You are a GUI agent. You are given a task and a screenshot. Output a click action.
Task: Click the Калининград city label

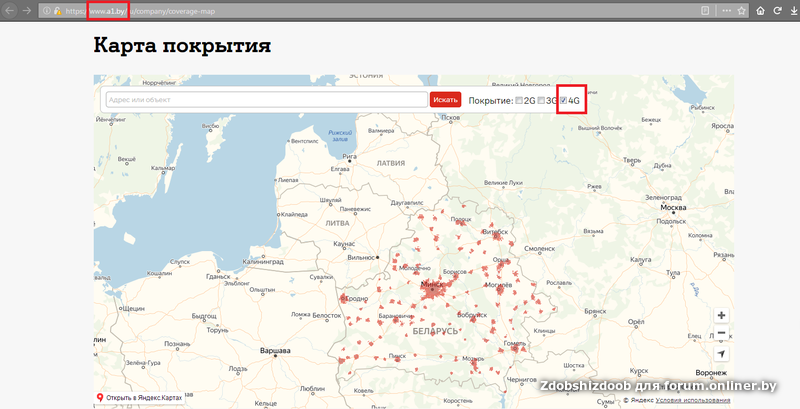click(261, 263)
